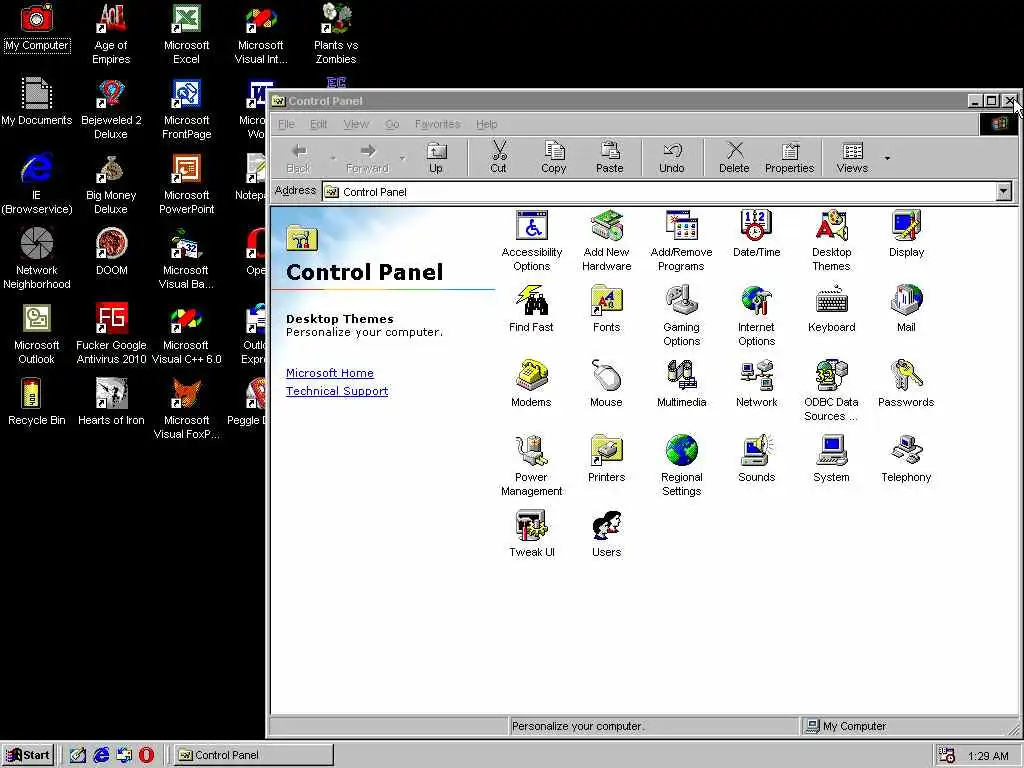The image size is (1024, 768).
Task: Follow the Technical Support link
Action: coord(337,391)
